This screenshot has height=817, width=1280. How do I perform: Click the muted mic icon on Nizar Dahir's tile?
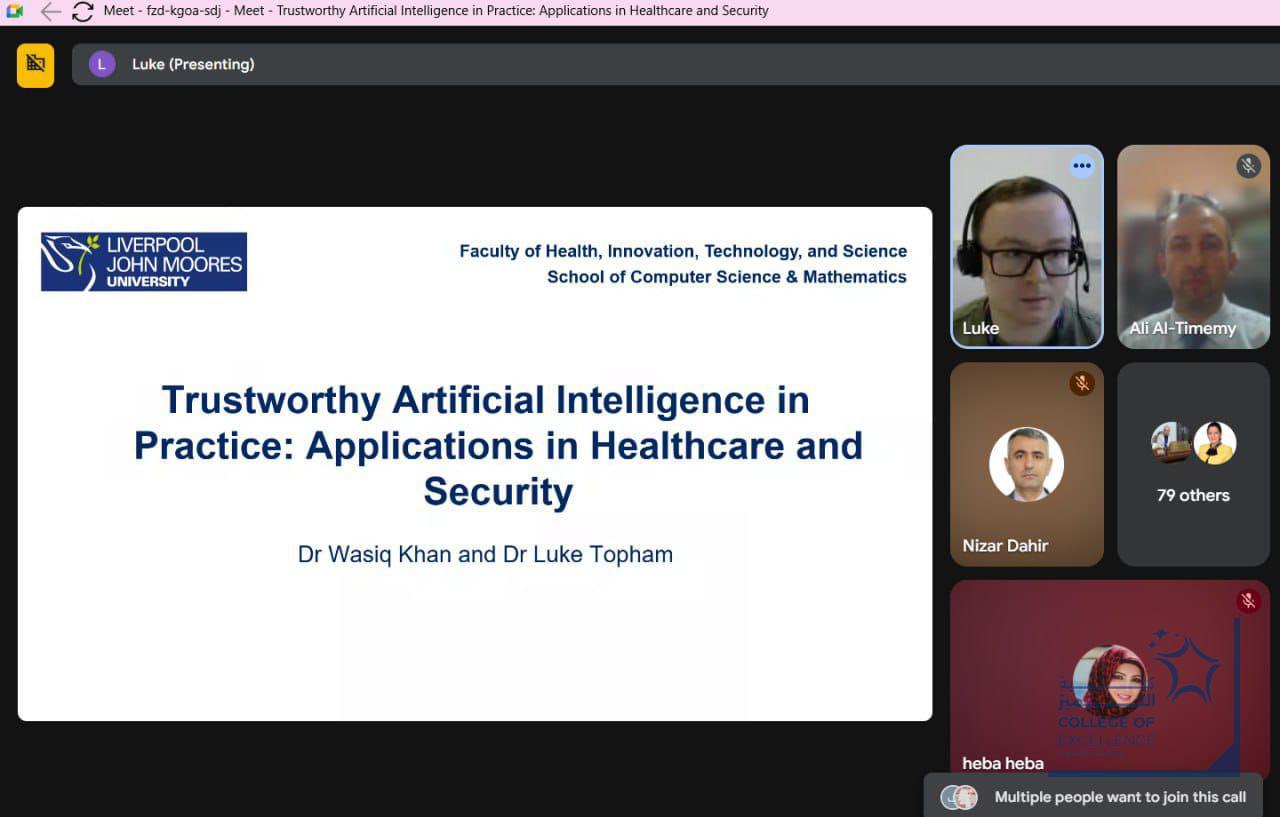point(1081,383)
